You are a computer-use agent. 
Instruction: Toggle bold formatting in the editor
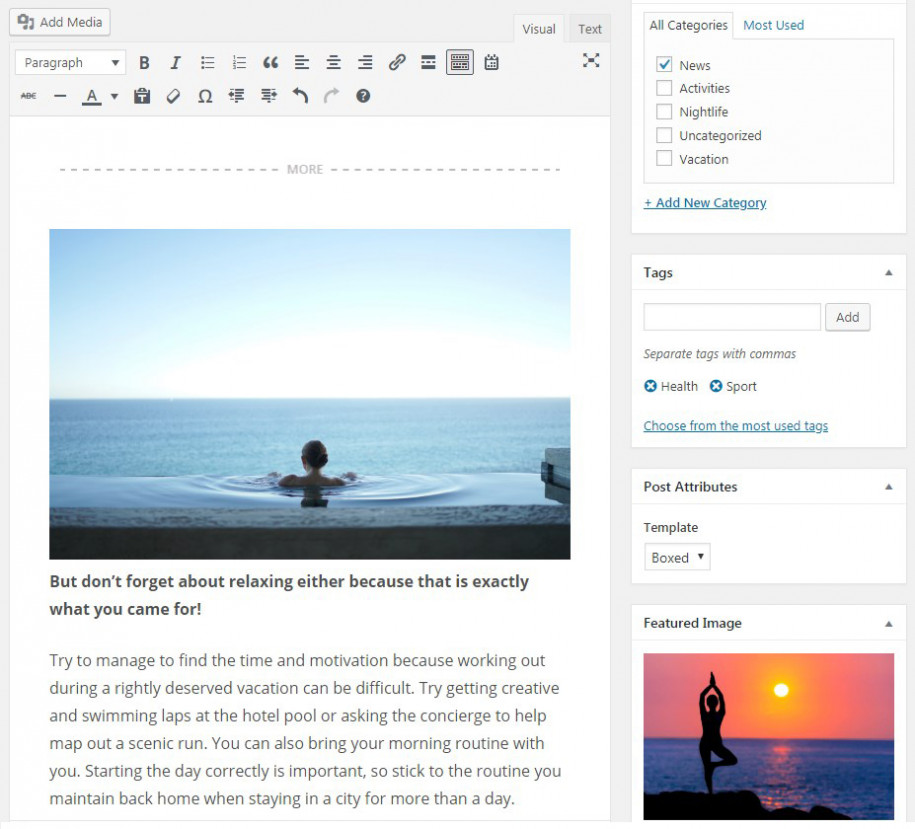pos(143,62)
